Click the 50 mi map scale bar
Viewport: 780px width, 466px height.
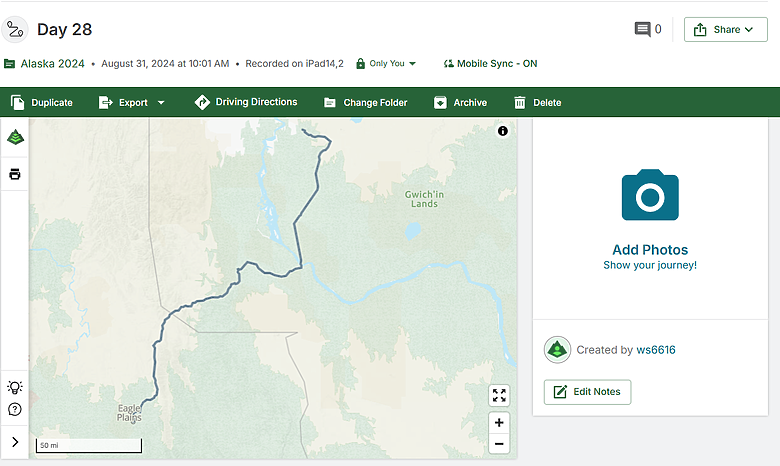(89, 445)
